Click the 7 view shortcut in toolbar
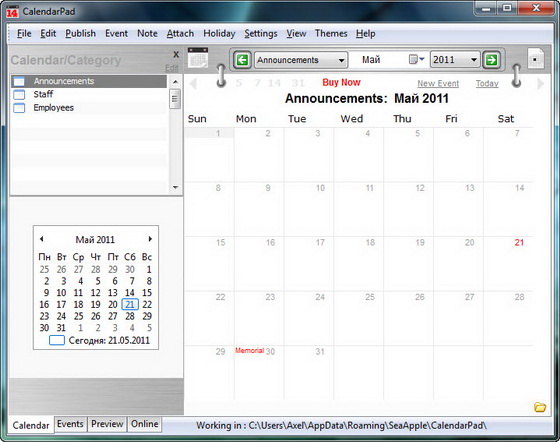 (258, 83)
